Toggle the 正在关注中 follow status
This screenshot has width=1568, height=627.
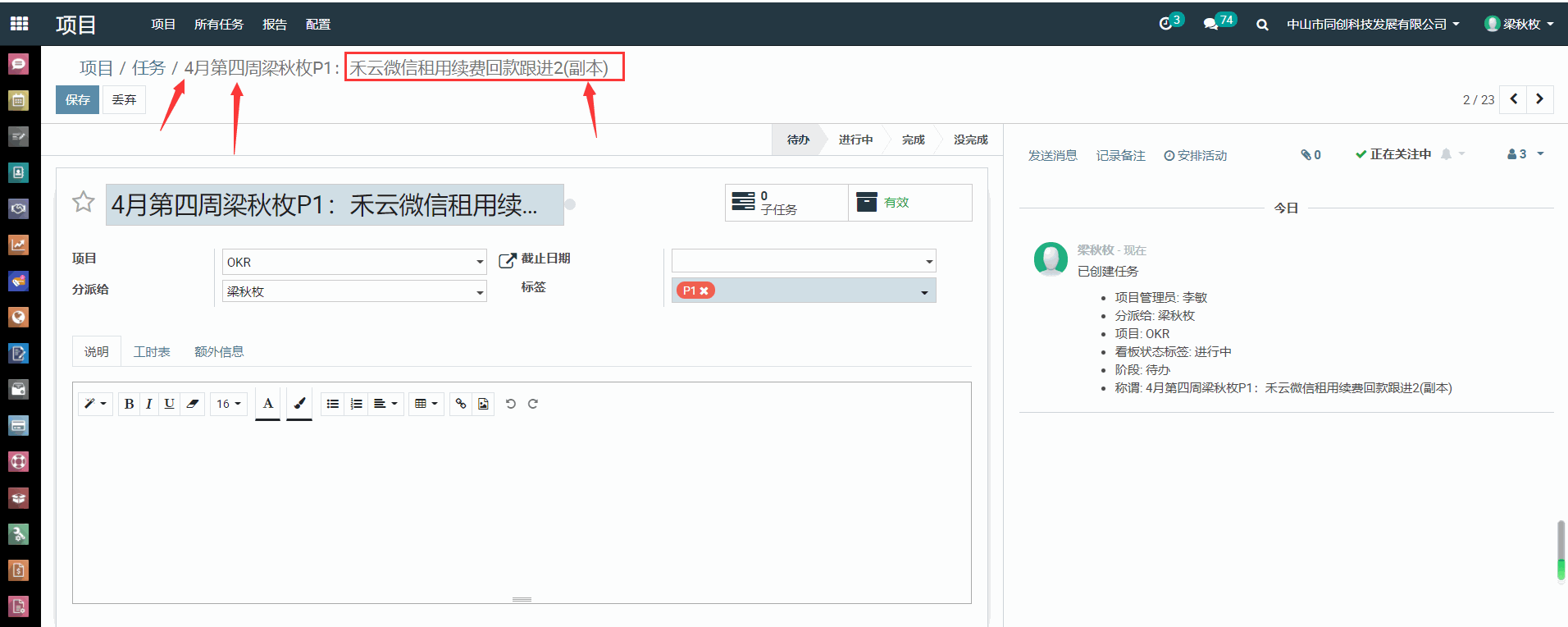[1393, 154]
